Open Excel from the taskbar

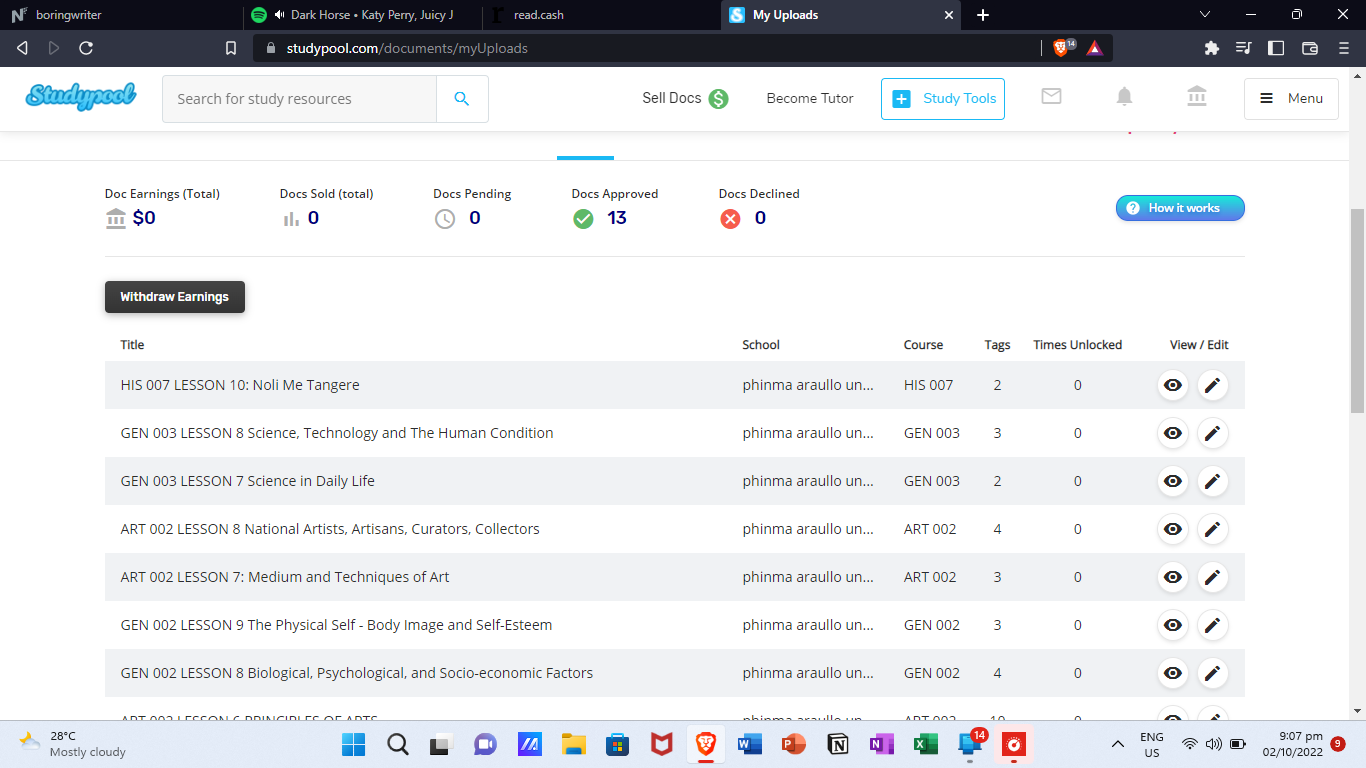[x=925, y=745]
